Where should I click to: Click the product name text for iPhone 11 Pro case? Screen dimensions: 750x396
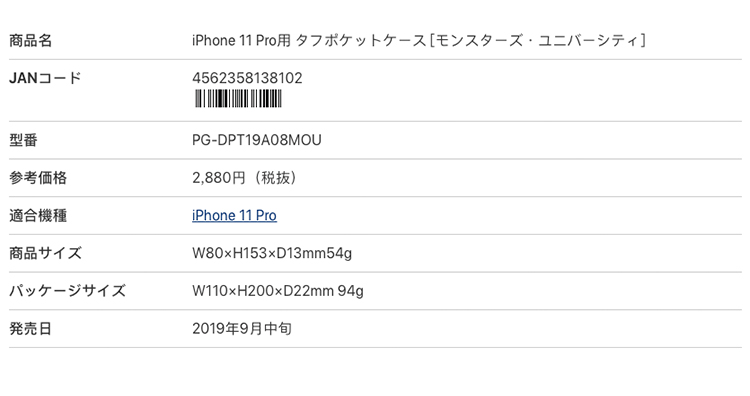(419, 41)
